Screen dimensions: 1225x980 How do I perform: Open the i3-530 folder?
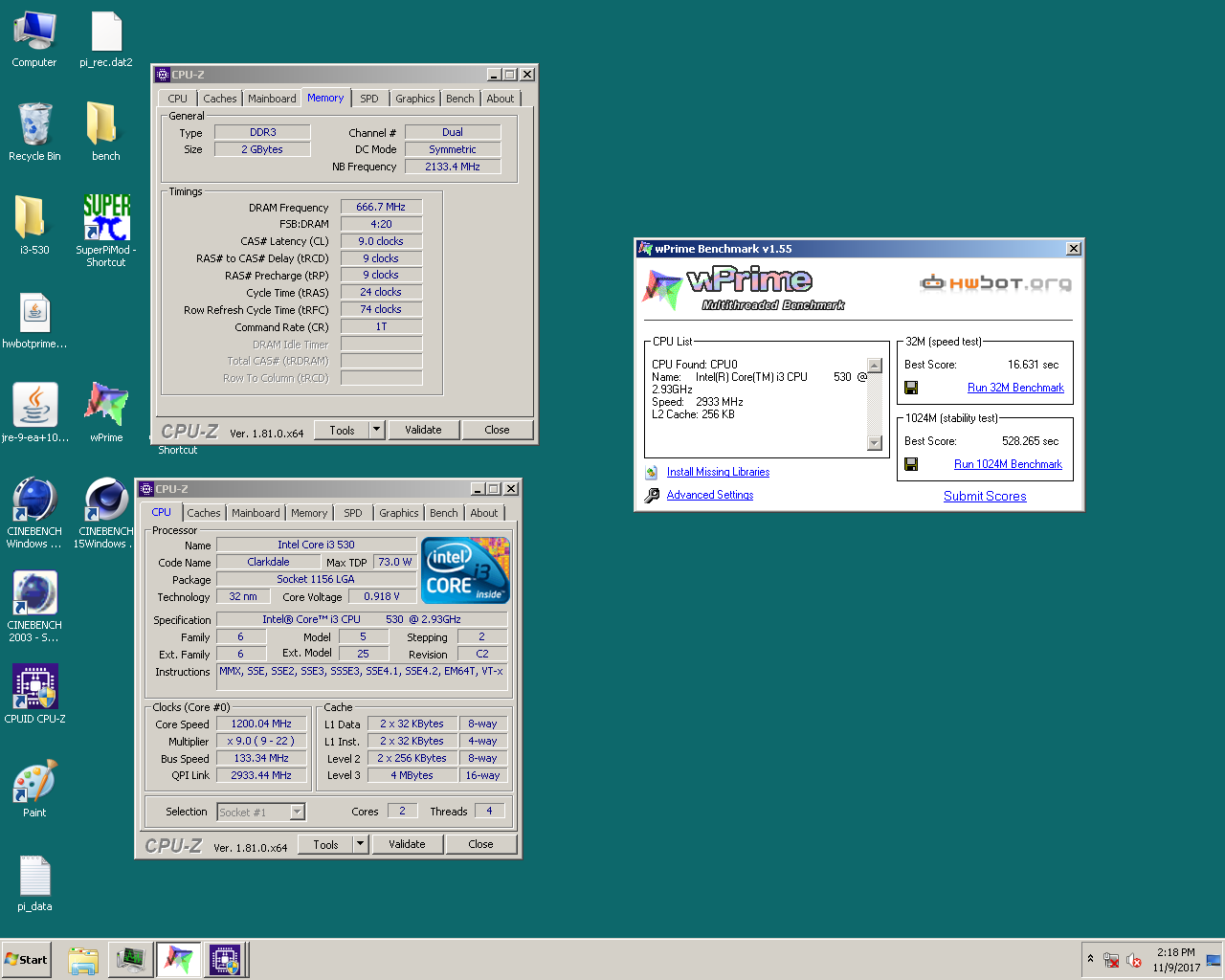coord(34,226)
